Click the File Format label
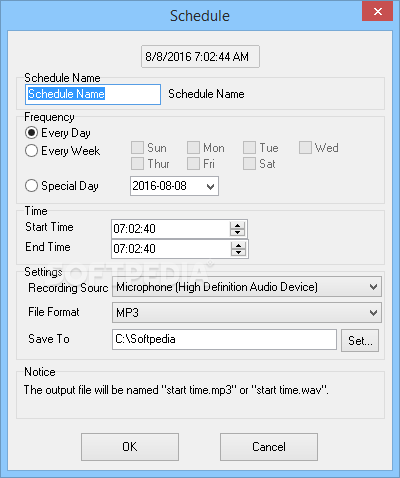This screenshot has width=400, height=478. point(54,312)
